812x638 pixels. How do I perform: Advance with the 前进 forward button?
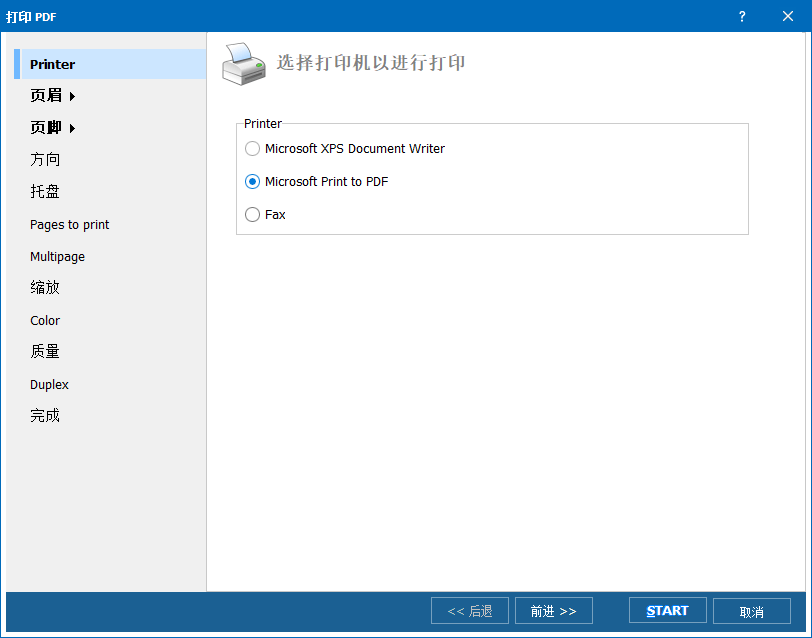tap(553, 610)
